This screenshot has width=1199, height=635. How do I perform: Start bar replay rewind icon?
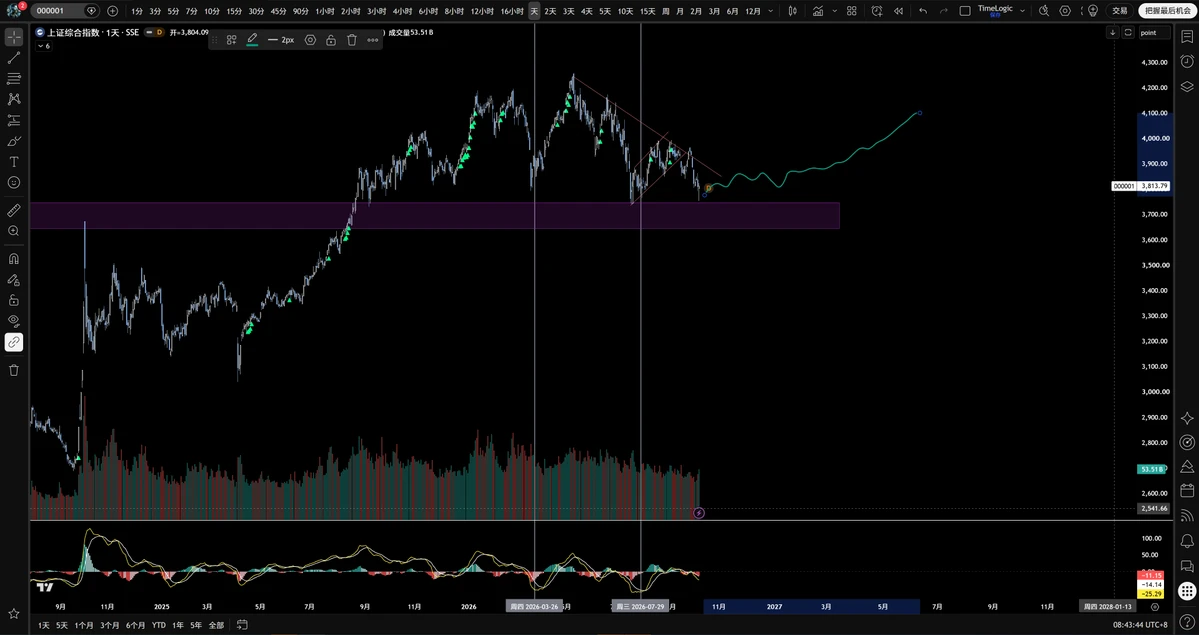point(898,11)
